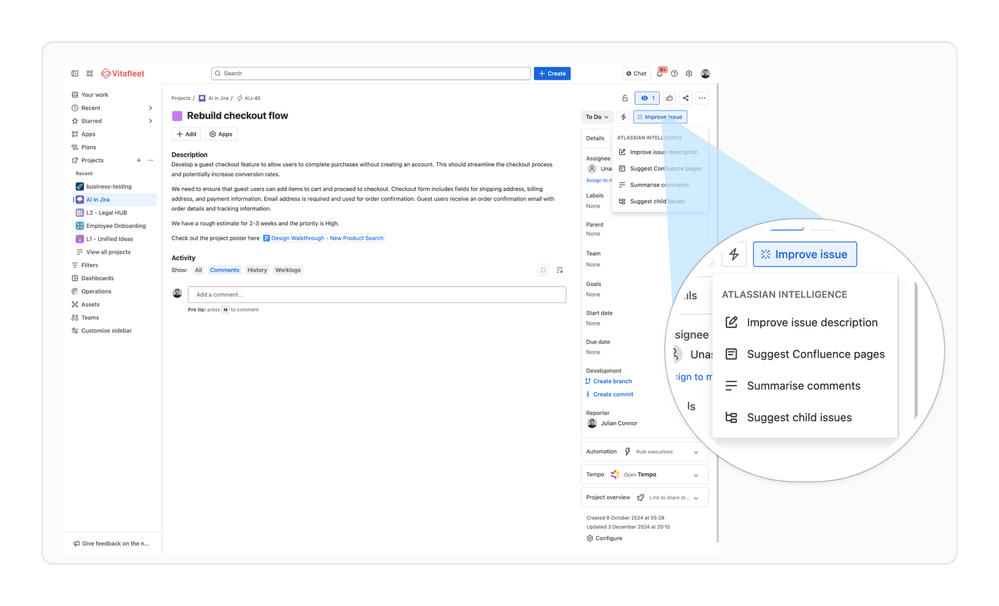Viewport: 999px width, 606px height.
Task: Click the Add a comment field
Action: point(380,294)
